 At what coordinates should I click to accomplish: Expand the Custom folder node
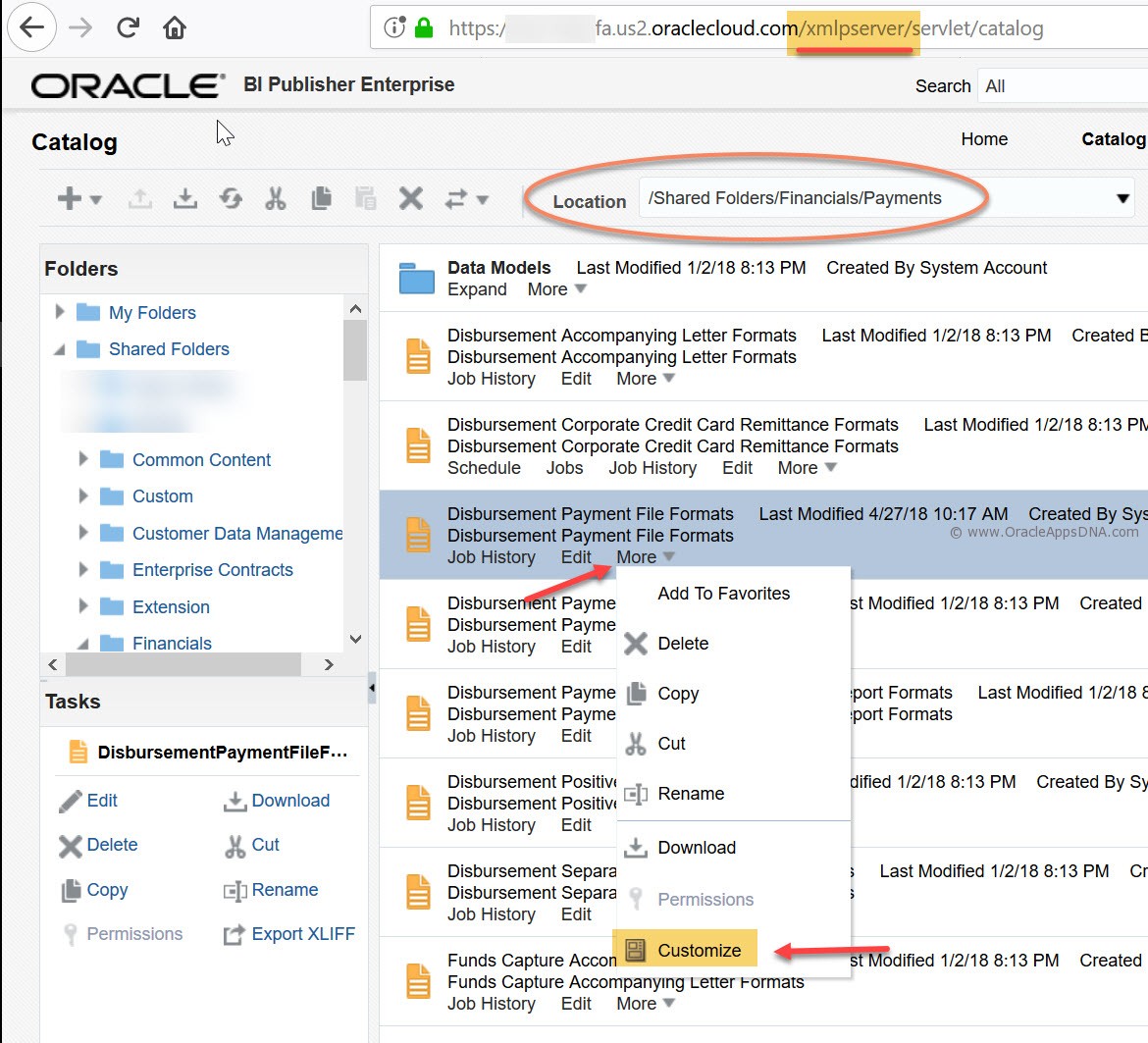tap(83, 495)
